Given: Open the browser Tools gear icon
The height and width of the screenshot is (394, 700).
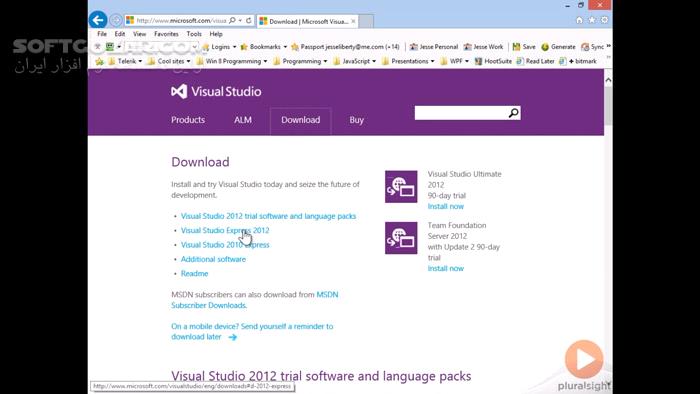Looking at the screenshot, I should [604, 20].
